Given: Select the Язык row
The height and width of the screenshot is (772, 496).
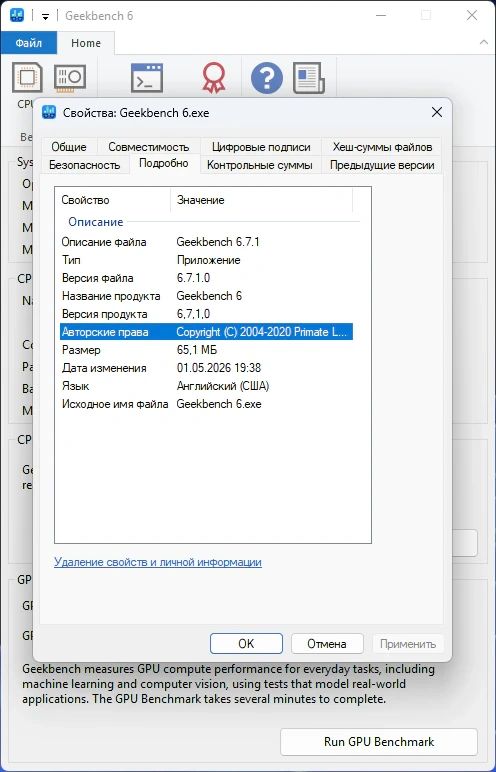Looking at the screenshot, I should point(206,386).
